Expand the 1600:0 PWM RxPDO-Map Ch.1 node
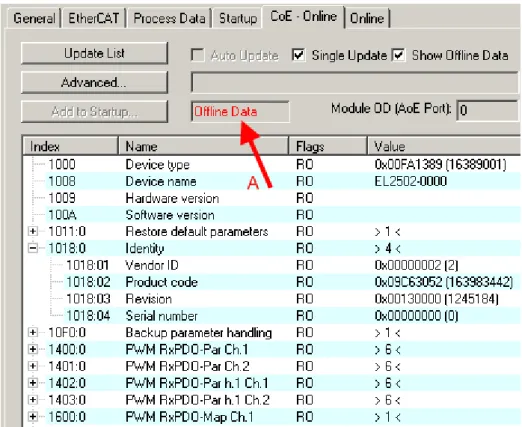Image resolution: width=522 pixels, height=427 pixels. tap(33, 417)
